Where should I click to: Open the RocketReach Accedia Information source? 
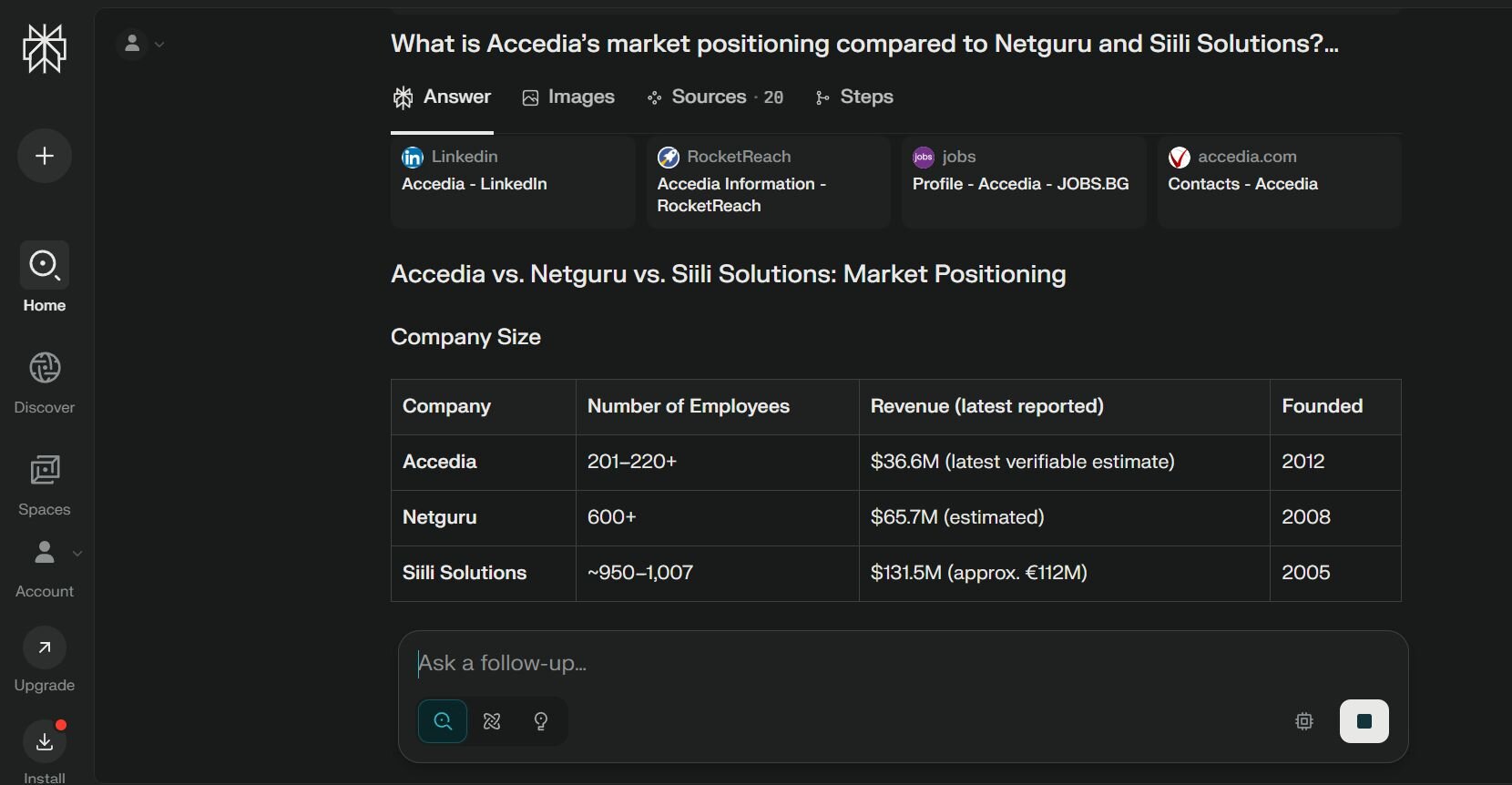[768, 182]
